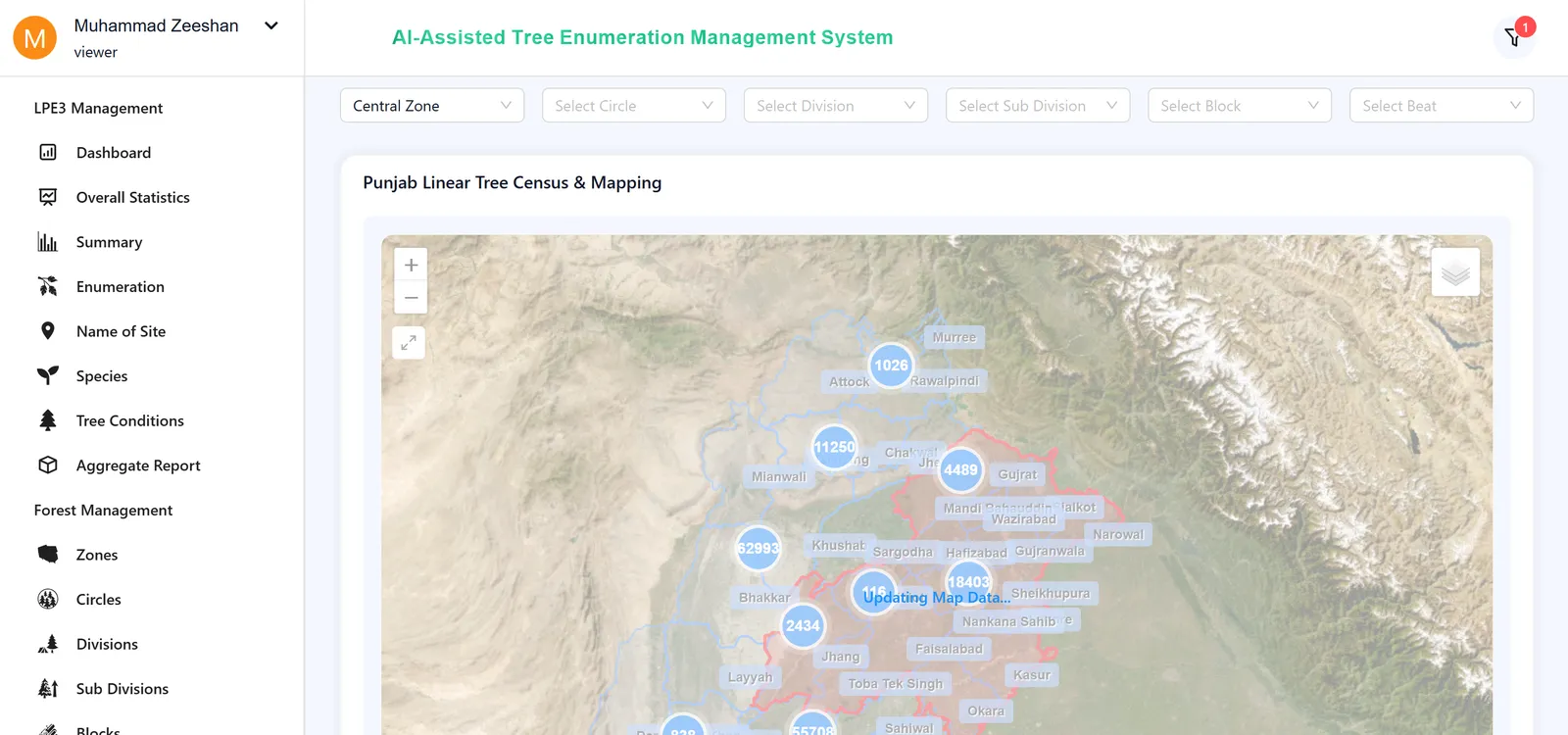The height and width of the screenshot is (735, 1568).
Task: Open the Central Zone dropdown
Action: pyautogui.click(x=432, y=106)
